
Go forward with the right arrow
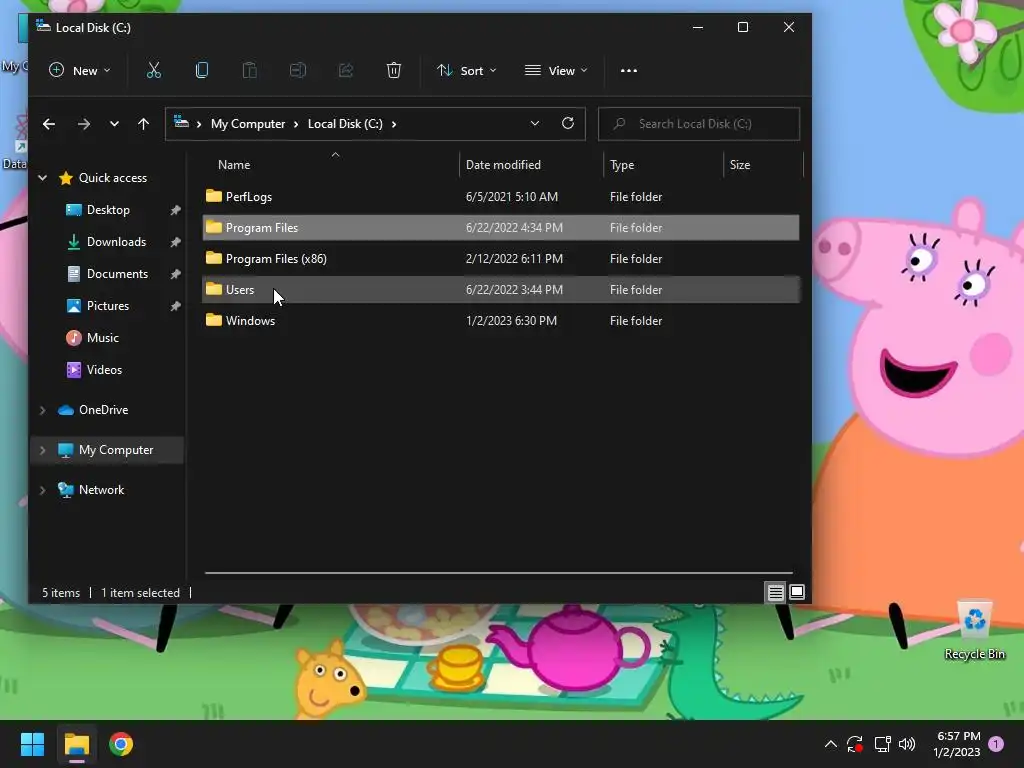click(84, 124)
